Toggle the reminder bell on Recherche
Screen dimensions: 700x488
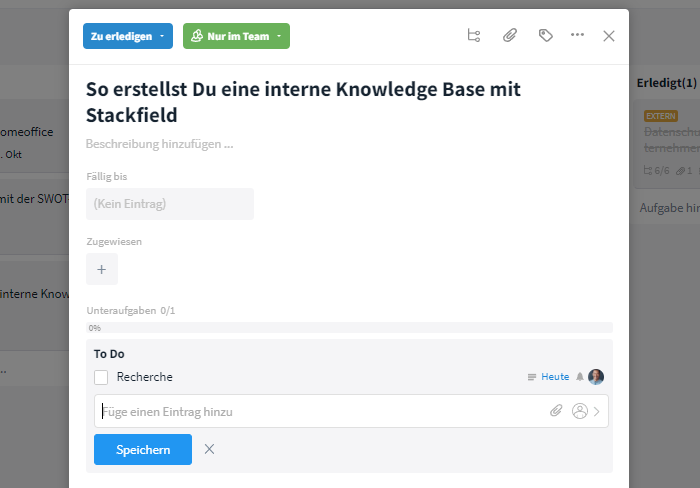579,377
